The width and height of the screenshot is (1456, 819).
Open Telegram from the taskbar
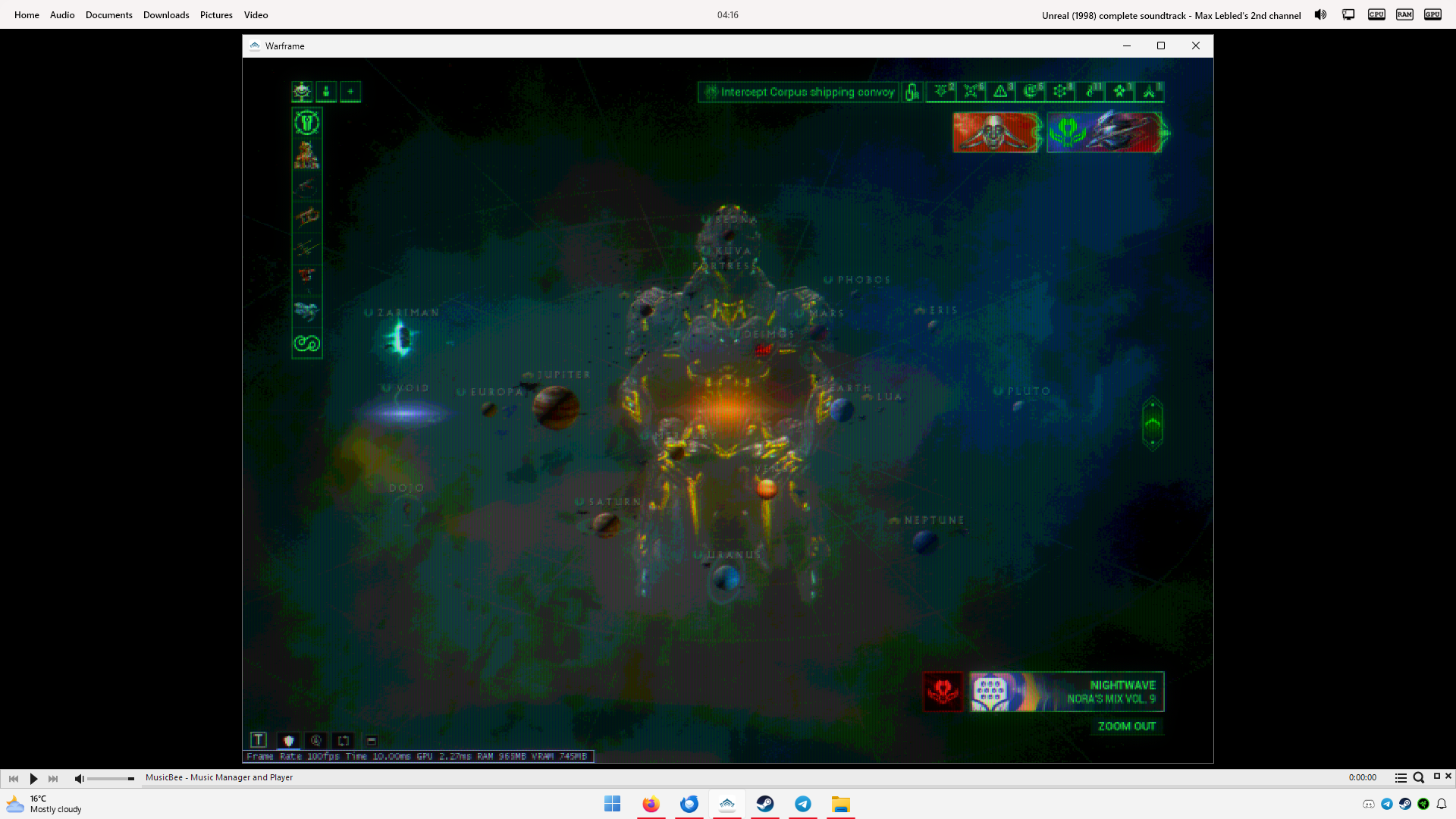[x=803, y=804]
